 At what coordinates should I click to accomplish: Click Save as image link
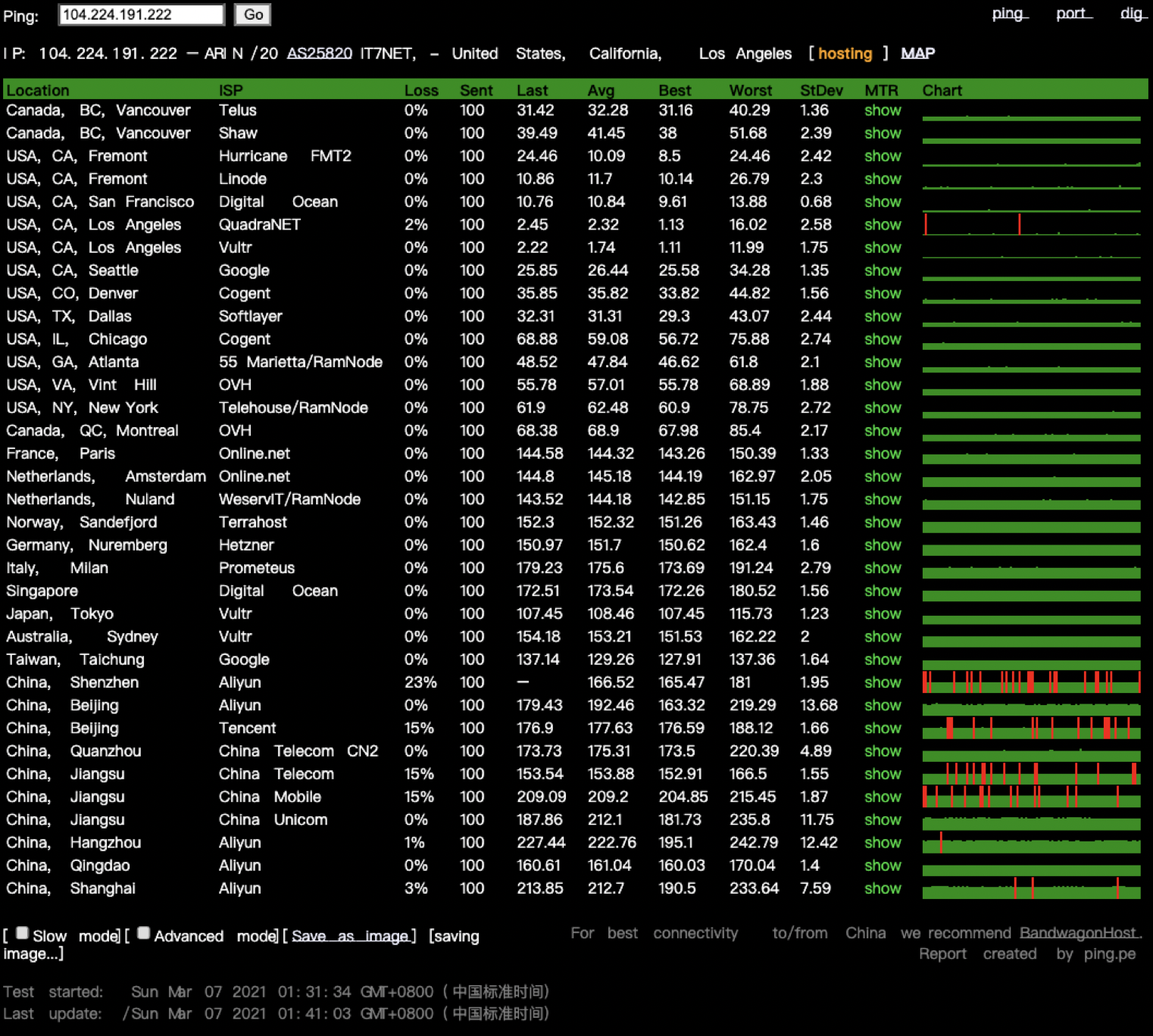click(349, 937)
